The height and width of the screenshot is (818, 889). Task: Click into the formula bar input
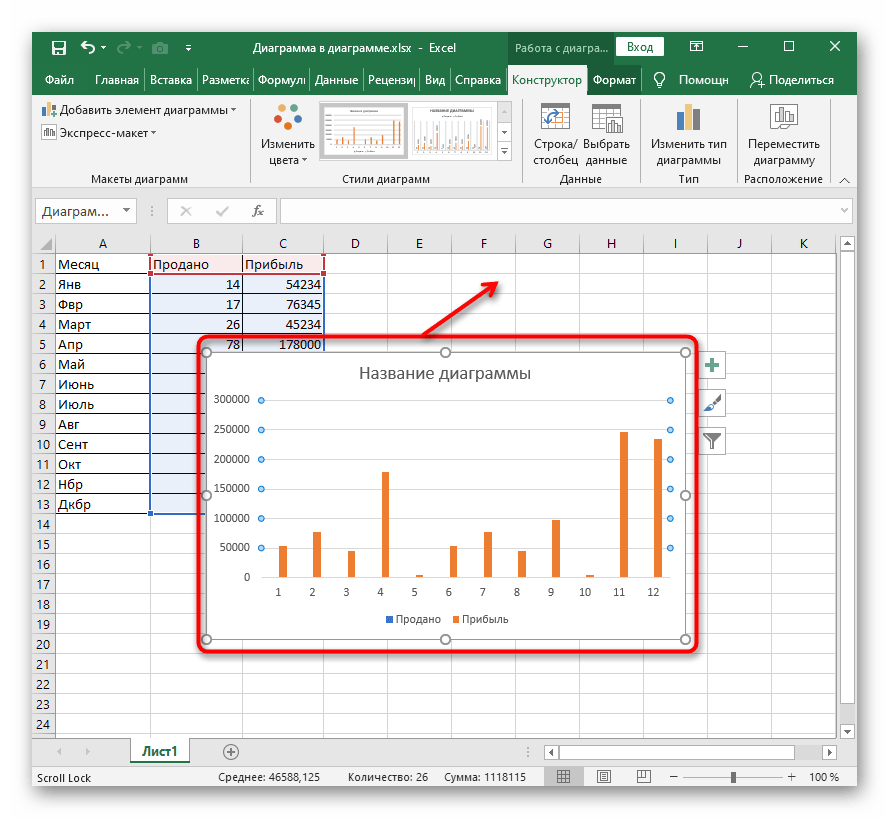558,211
